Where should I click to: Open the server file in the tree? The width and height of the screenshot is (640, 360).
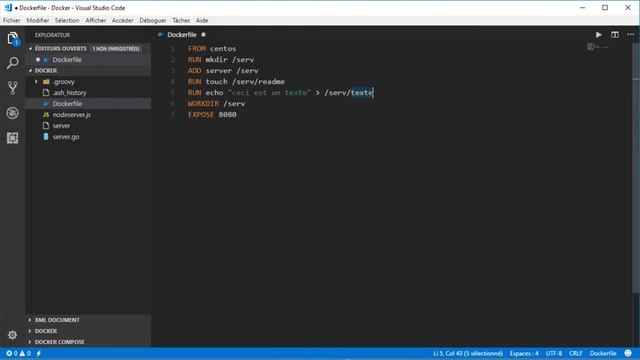click(61, 126)
